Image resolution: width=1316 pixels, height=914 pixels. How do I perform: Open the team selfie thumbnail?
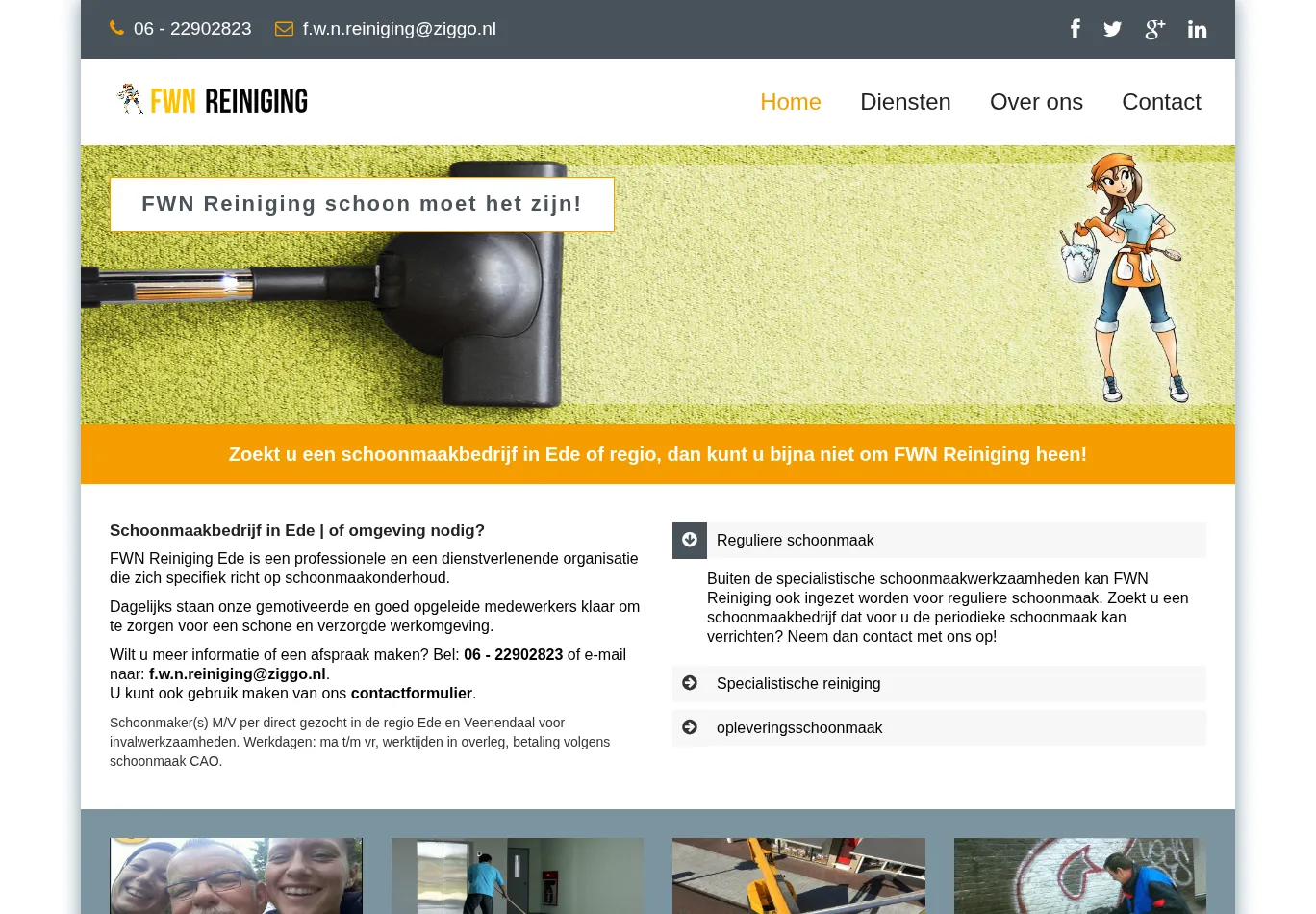(x=237, y=876)
